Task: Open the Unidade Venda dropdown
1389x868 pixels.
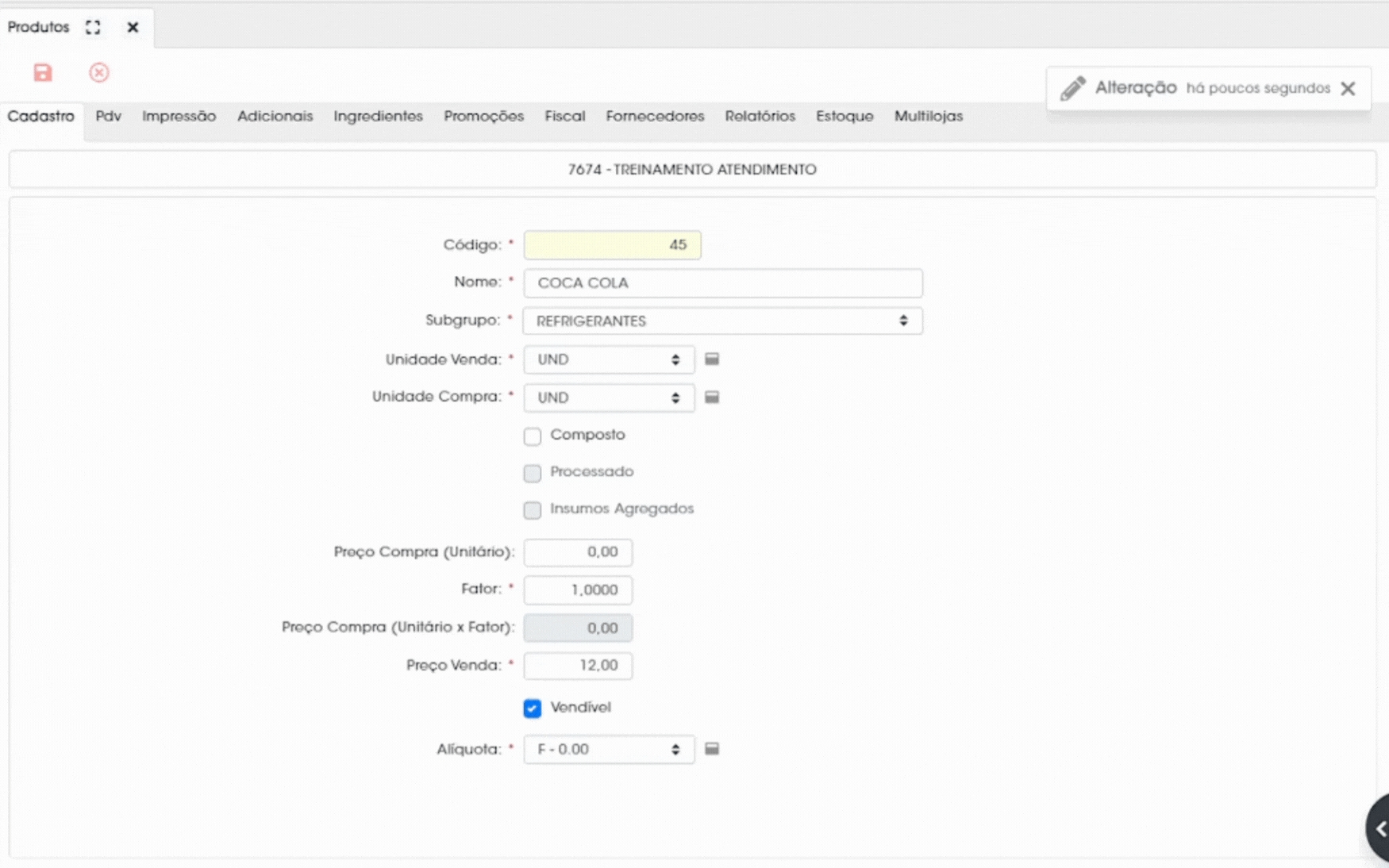Action: (x=609, y=359)
